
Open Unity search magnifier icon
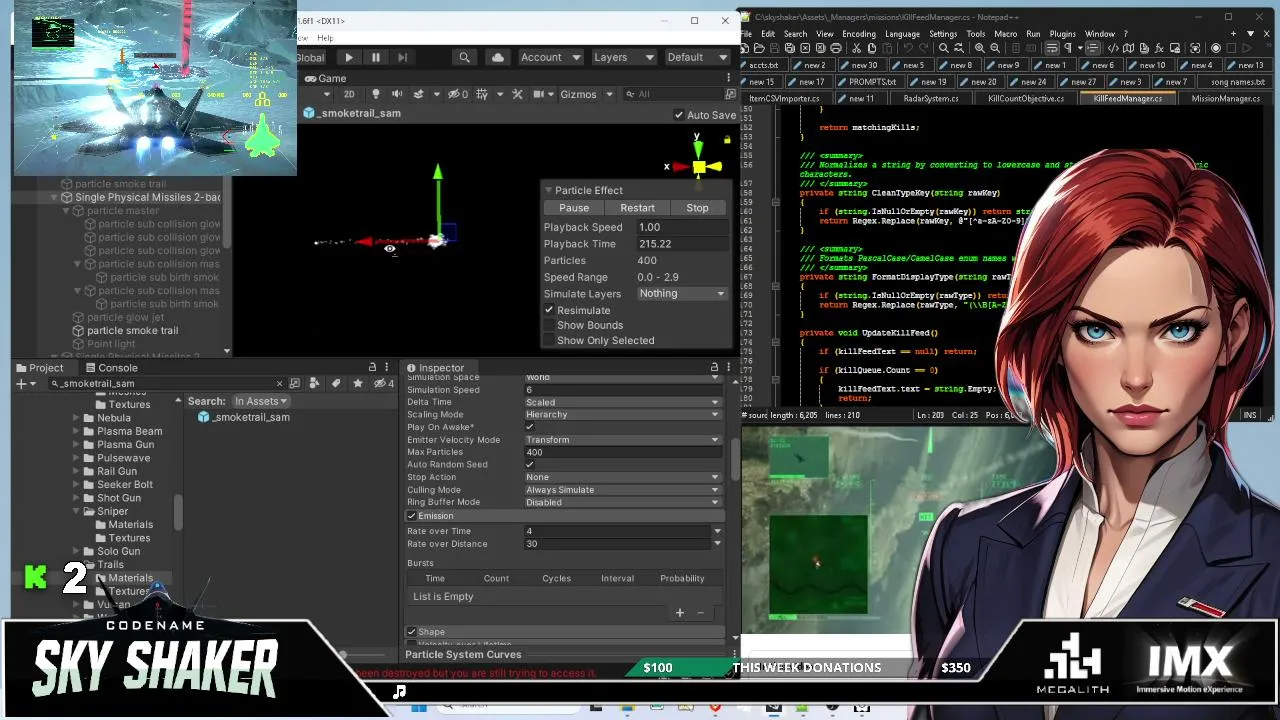[464, 58]
